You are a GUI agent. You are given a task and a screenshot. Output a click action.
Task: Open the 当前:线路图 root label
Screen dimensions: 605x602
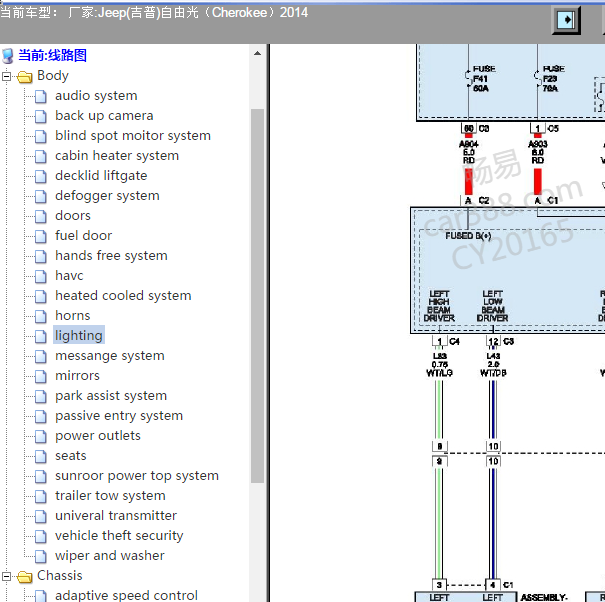pyautogui.click(x=52, y=55)
